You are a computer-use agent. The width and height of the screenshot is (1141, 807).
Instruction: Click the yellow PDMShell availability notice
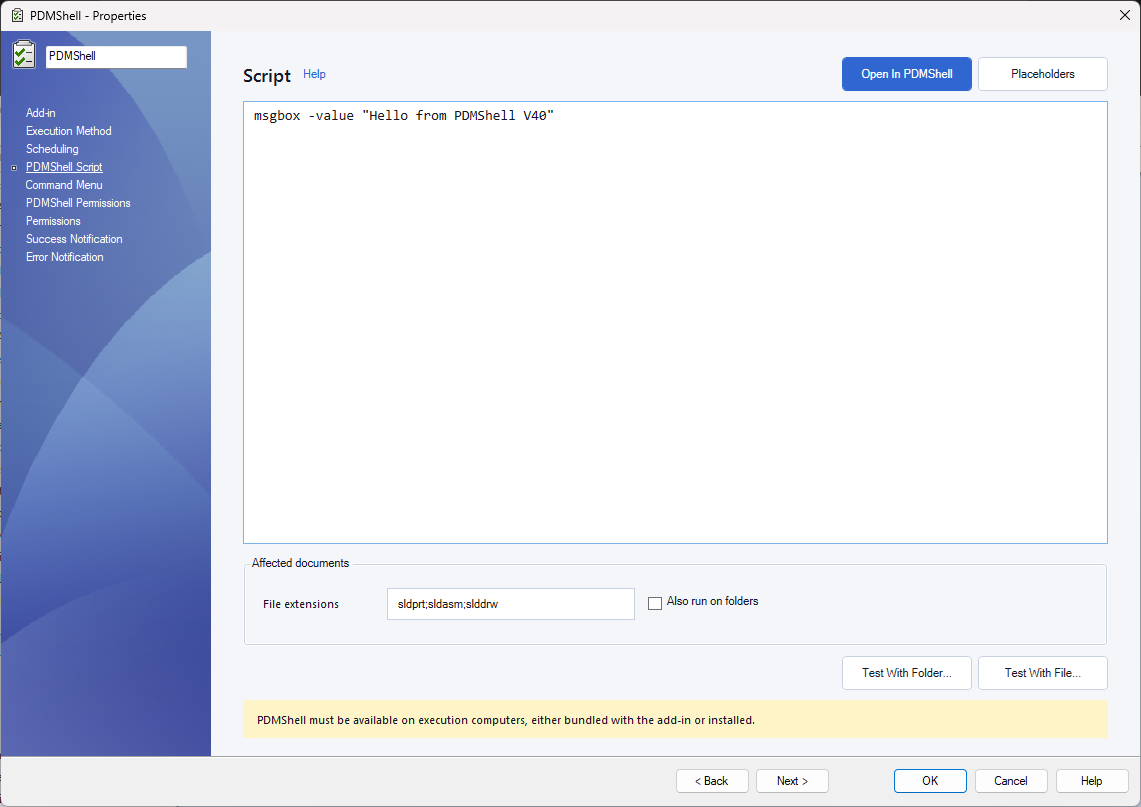click(x=675, y=720)
